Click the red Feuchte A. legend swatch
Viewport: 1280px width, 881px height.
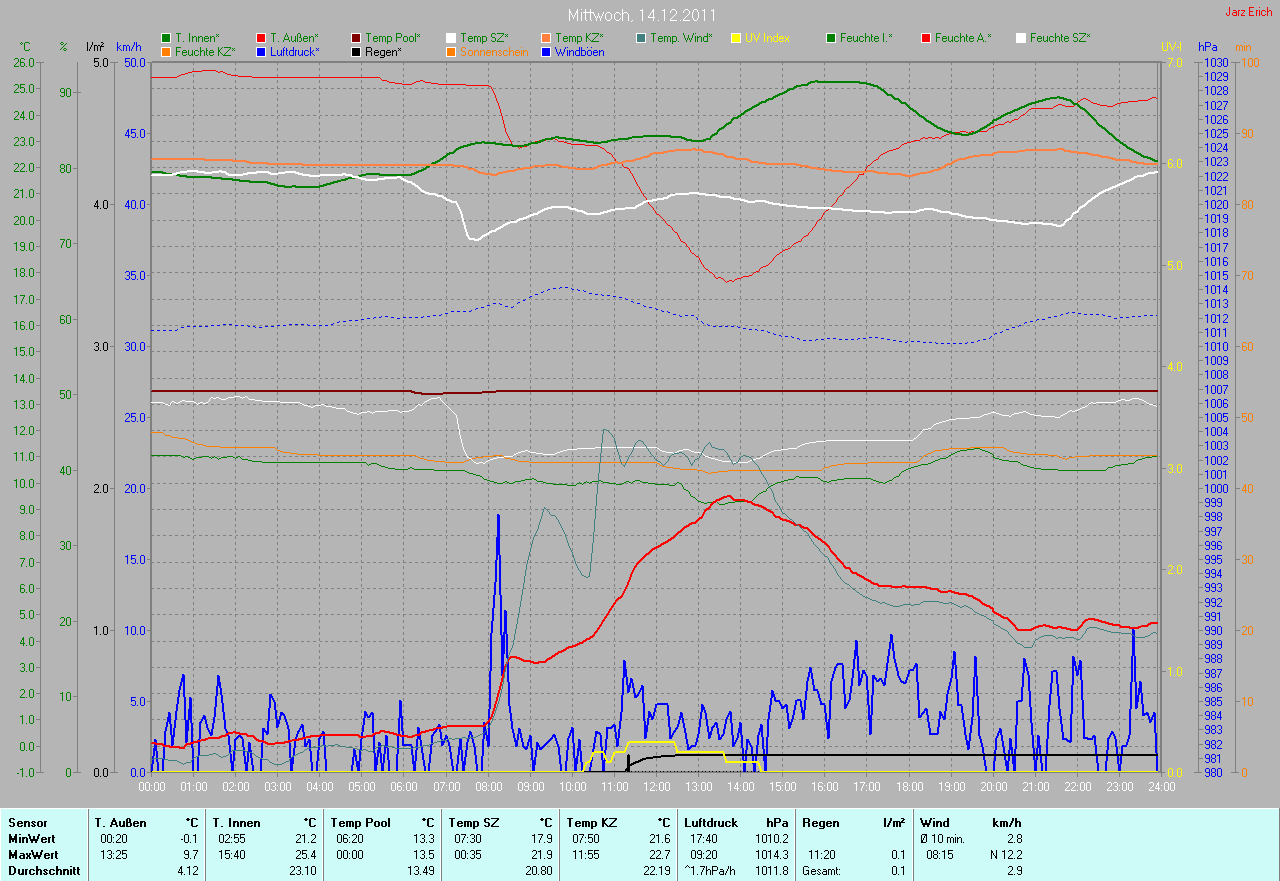tap(926, 38)
